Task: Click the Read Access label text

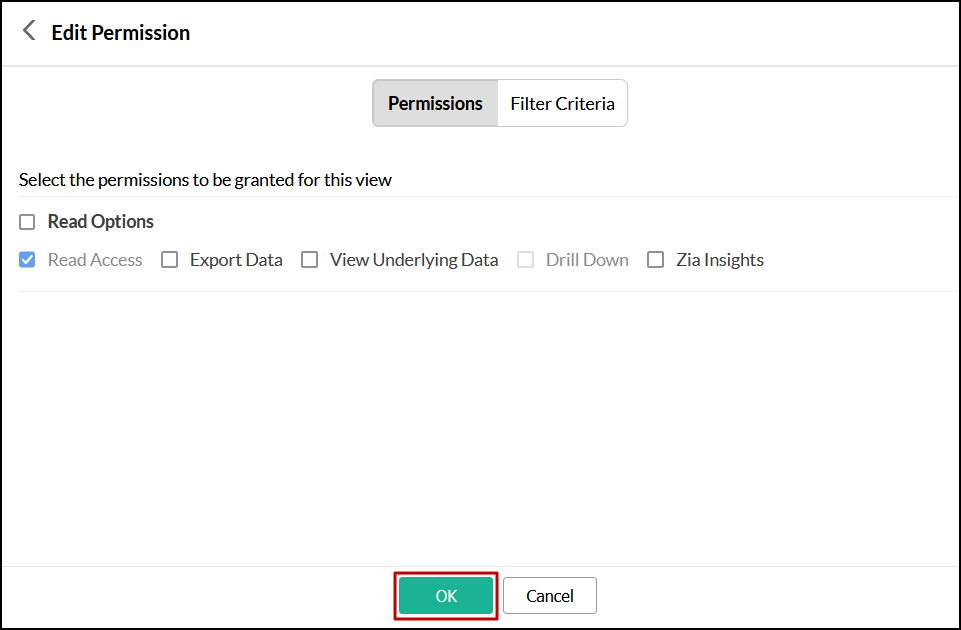Action: [95, 260]
